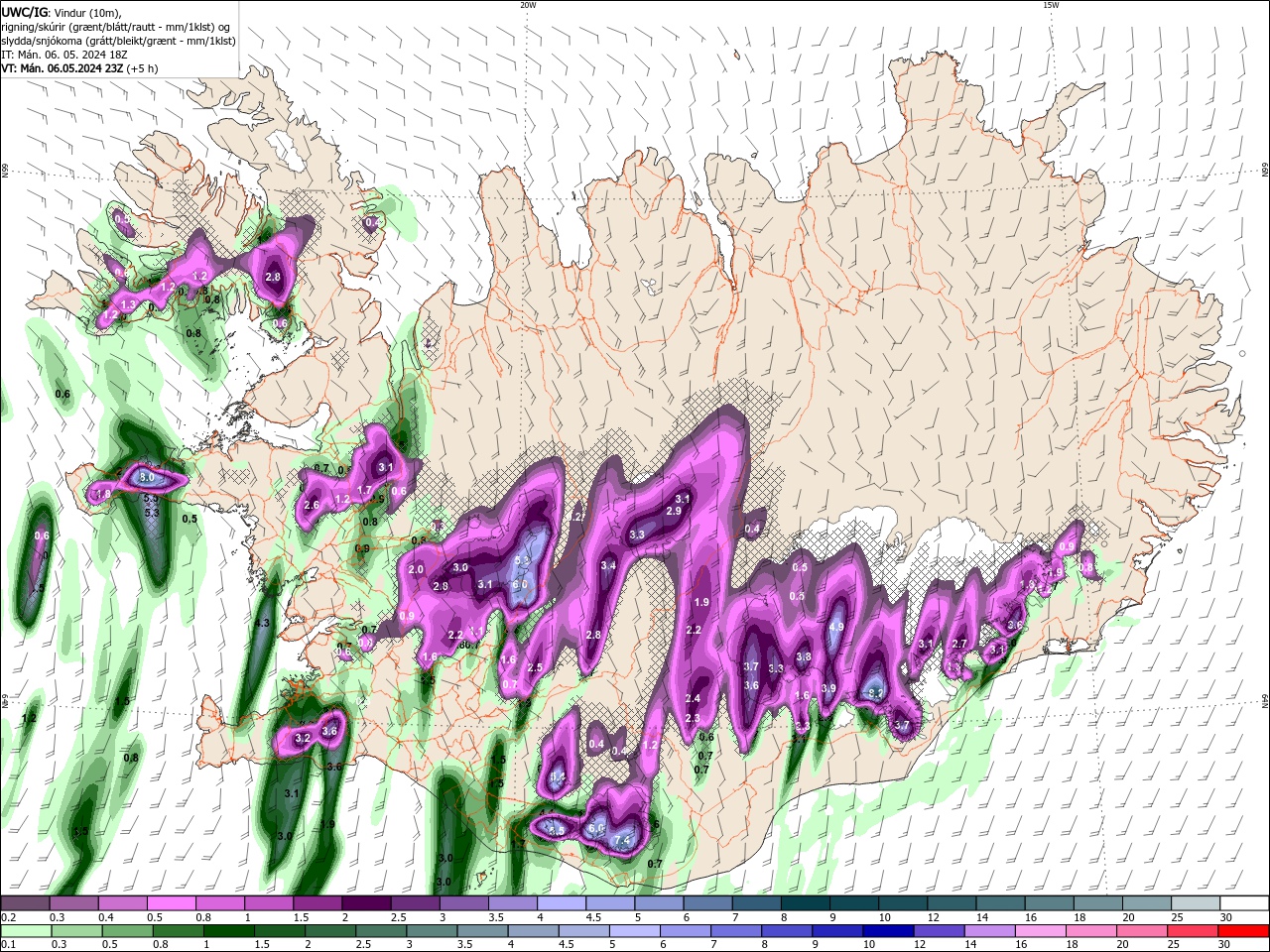Select pale green rain swatch for 0.1–0.3 mm

click(27, 930)
